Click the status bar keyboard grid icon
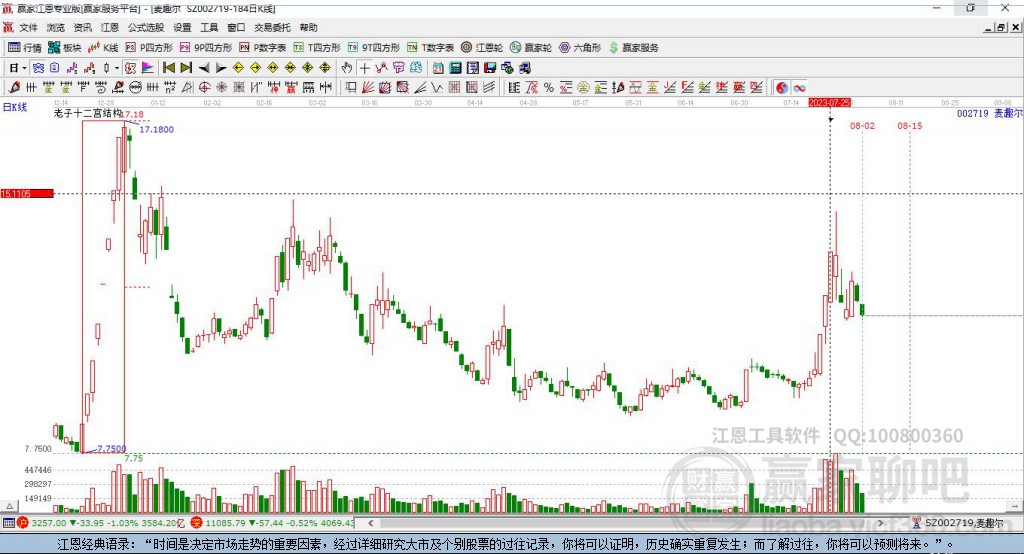Viewport: 1024px width, 554px height. pos(8,523)
